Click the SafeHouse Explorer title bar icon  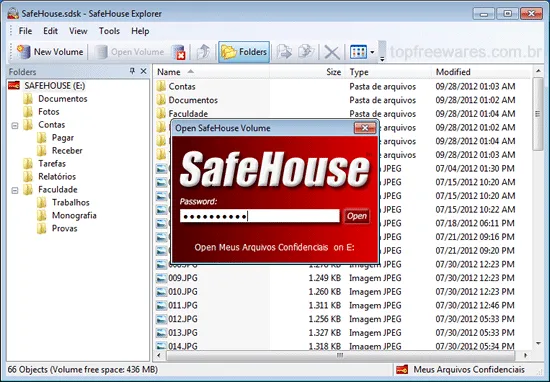[13, 13]
